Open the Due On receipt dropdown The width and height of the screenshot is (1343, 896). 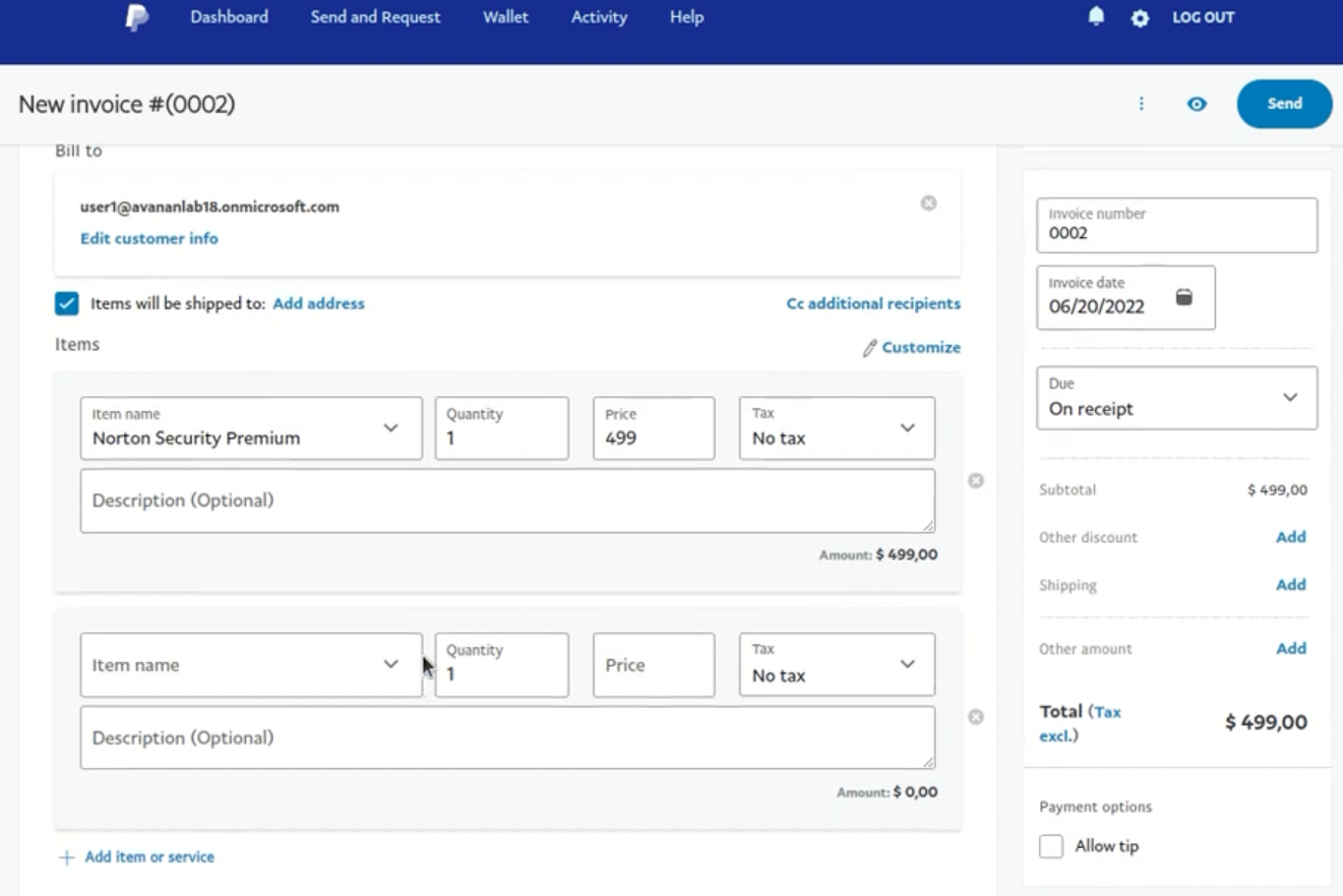pos(1177,397)
